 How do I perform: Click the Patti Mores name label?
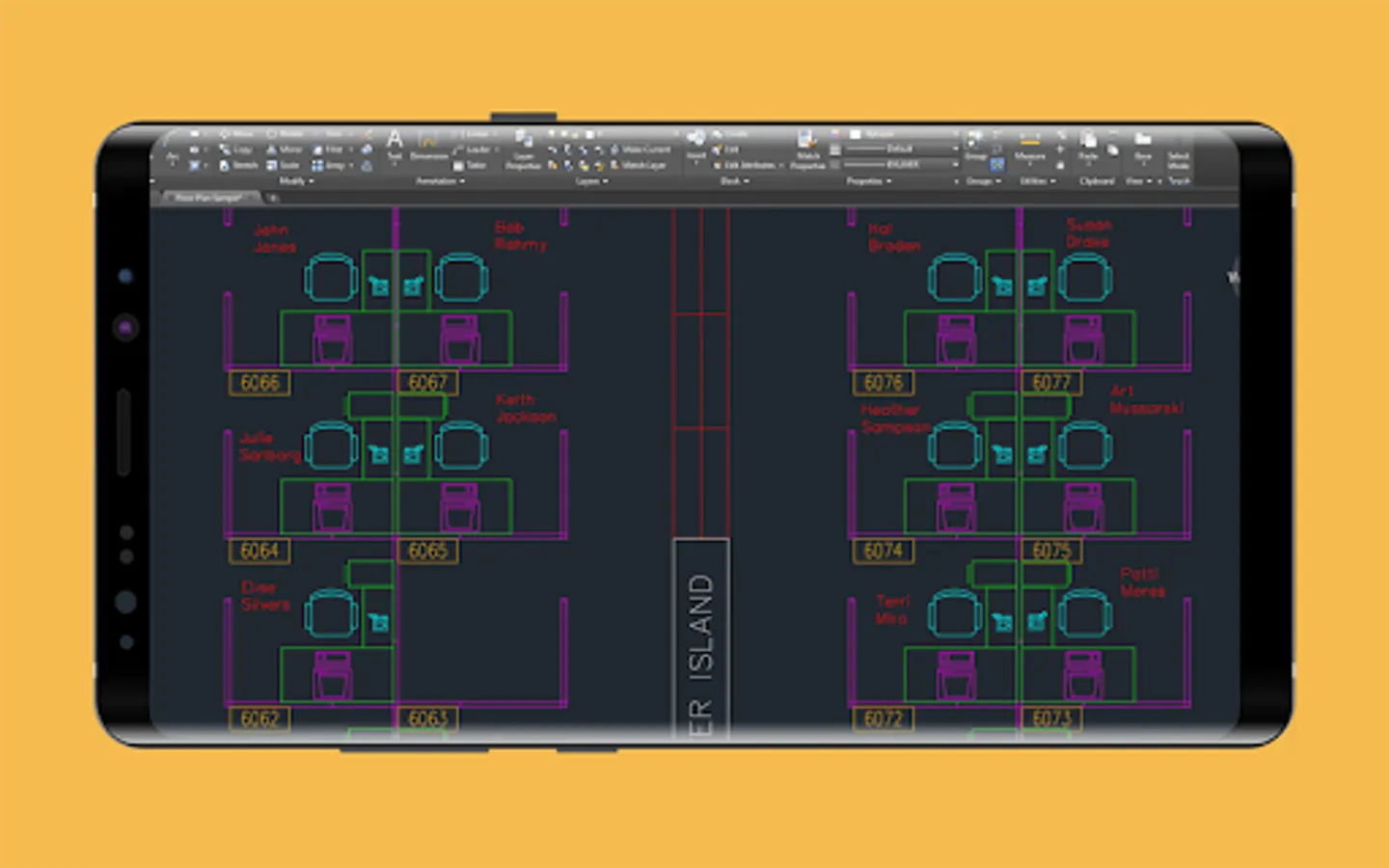[x=1142, y=582]
